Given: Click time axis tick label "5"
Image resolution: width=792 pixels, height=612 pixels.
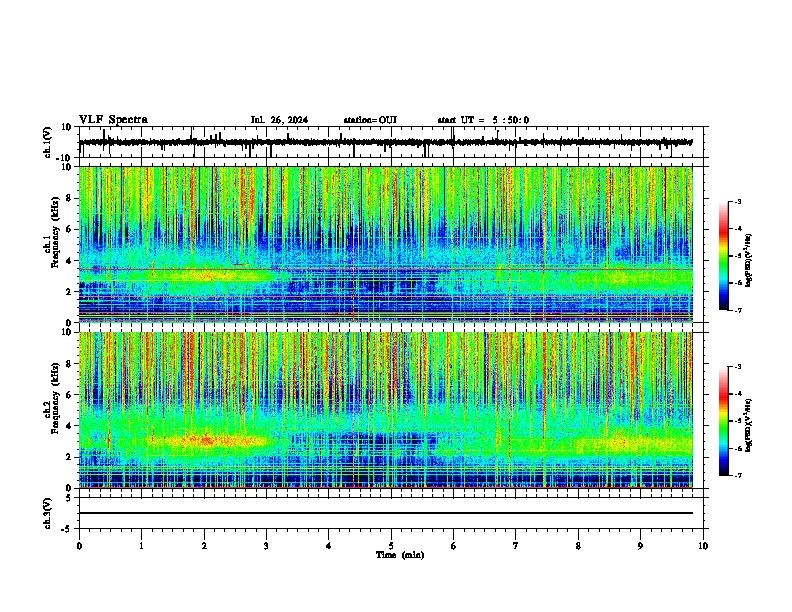Looking at the screenshot, I should coord(391,546).
